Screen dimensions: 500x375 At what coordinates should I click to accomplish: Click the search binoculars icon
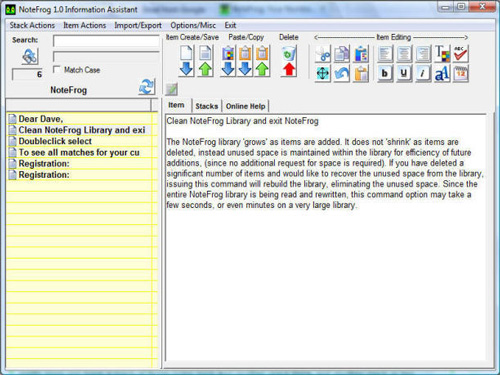30,56
